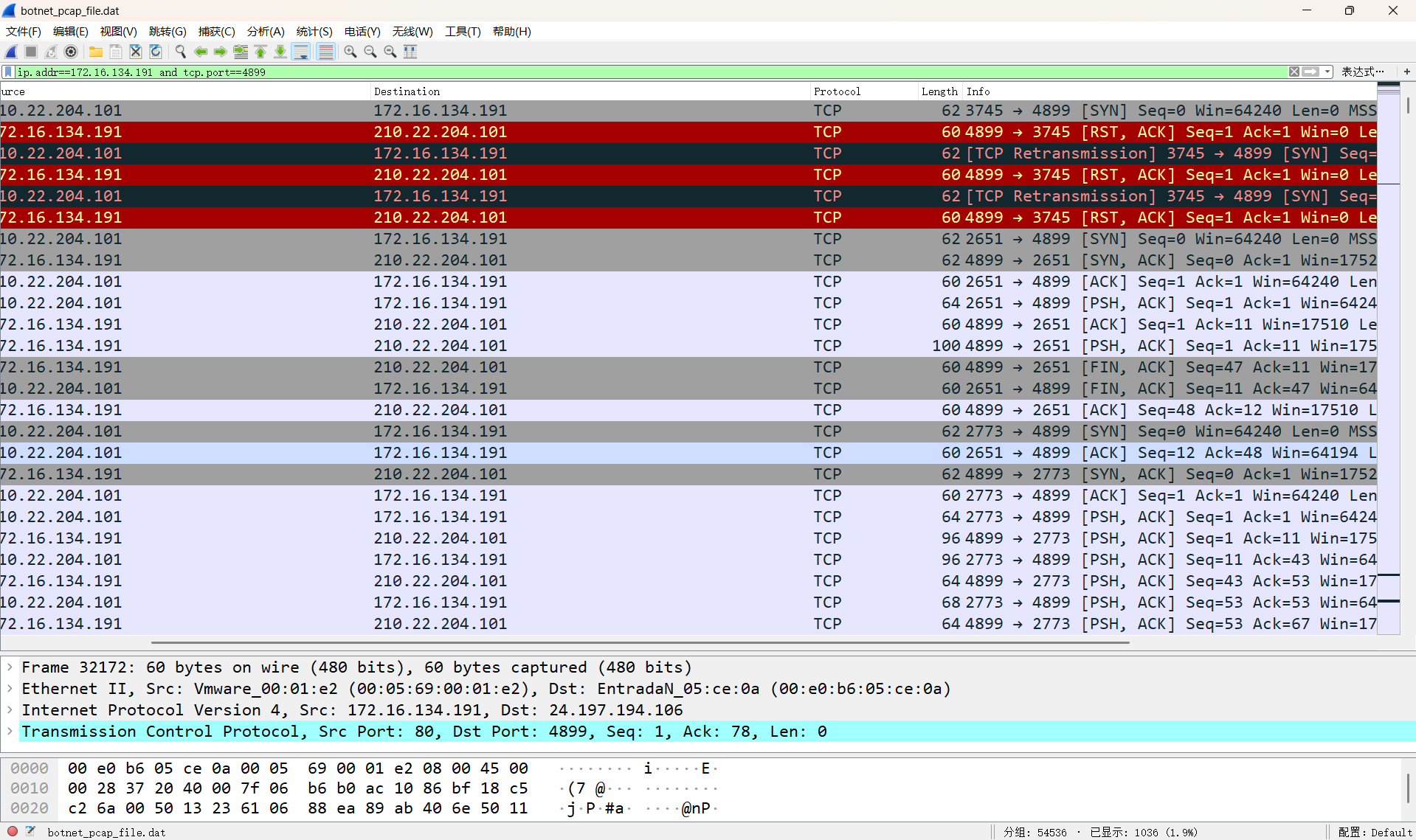Start capturing packets with the shark fin icon
The width and height of the screenshot is (1416, 840).
tap(11, 52)
